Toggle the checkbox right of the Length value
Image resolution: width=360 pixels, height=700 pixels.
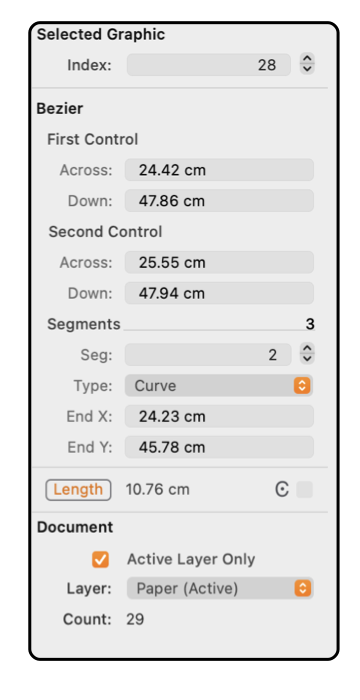(305, 490)
